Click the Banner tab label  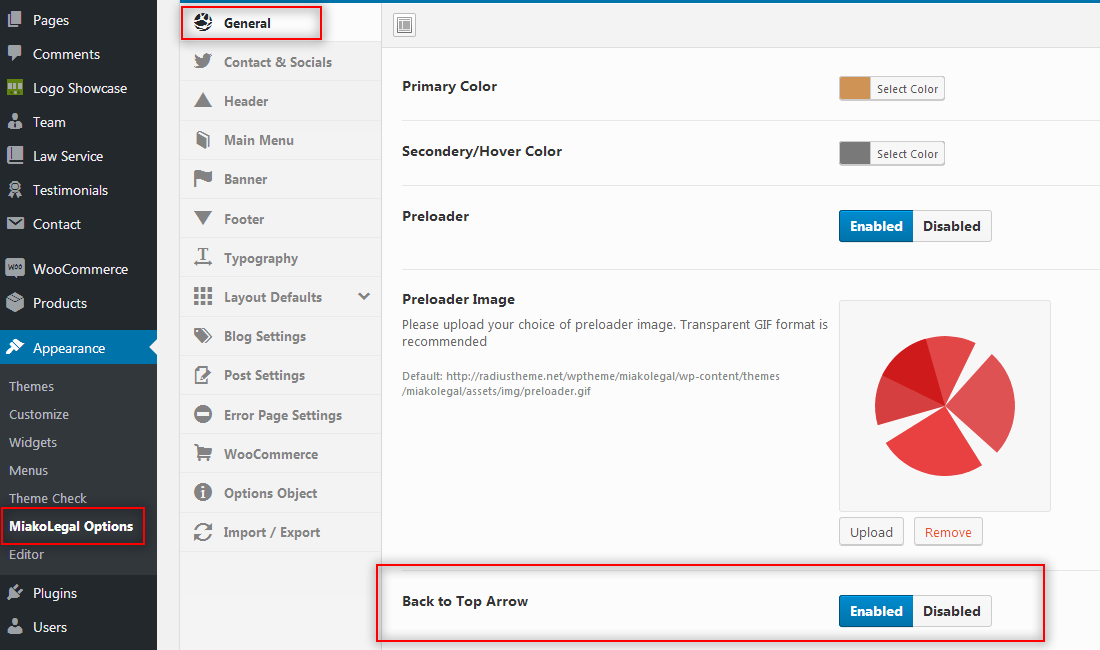246,180
